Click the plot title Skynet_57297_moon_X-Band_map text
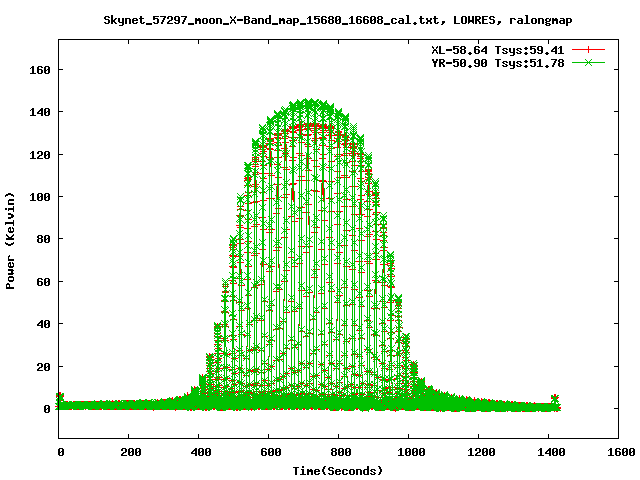This screenshot has height=480, width=640. pos(338,20)
